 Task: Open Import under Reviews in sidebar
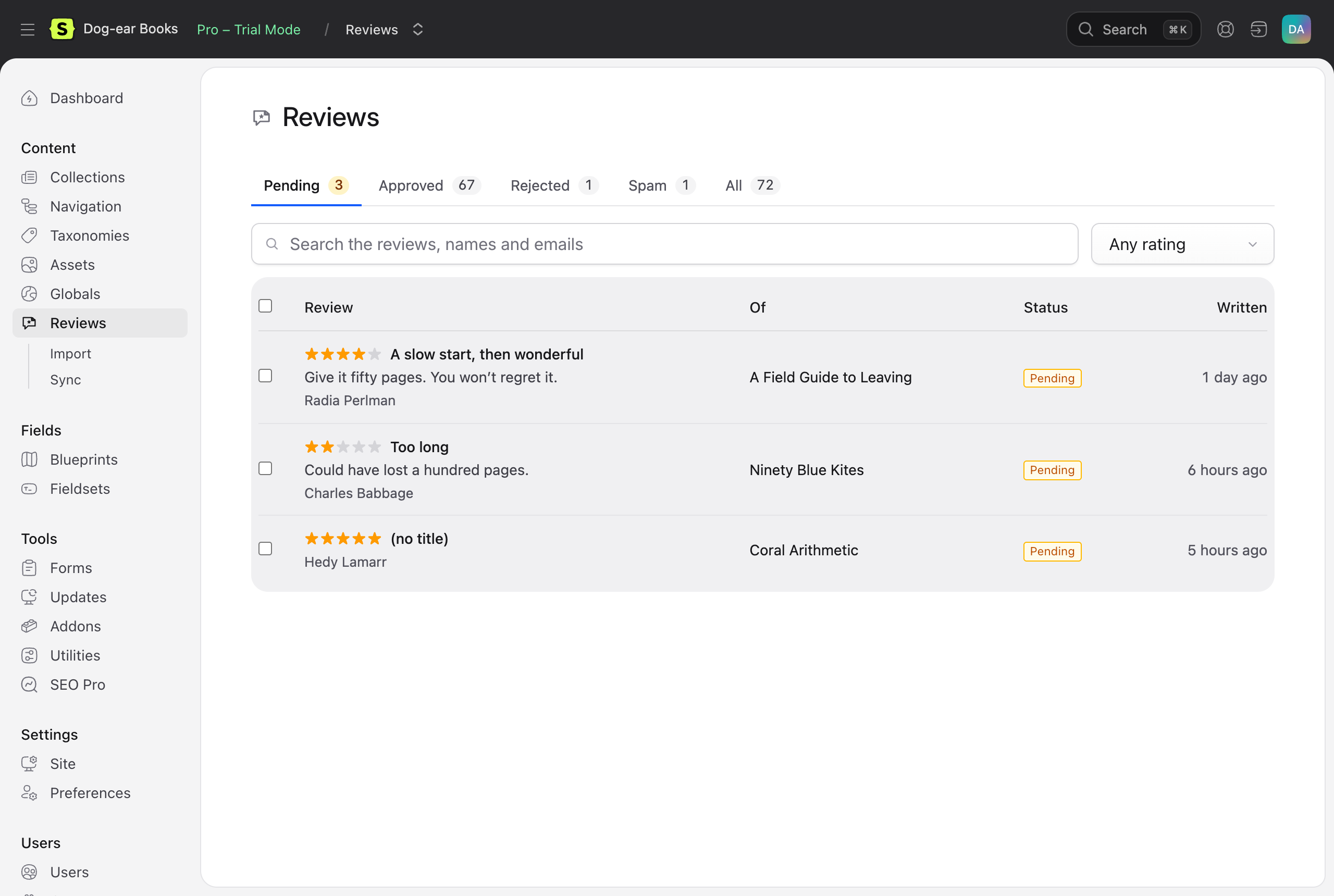click(x=71, y=354)
